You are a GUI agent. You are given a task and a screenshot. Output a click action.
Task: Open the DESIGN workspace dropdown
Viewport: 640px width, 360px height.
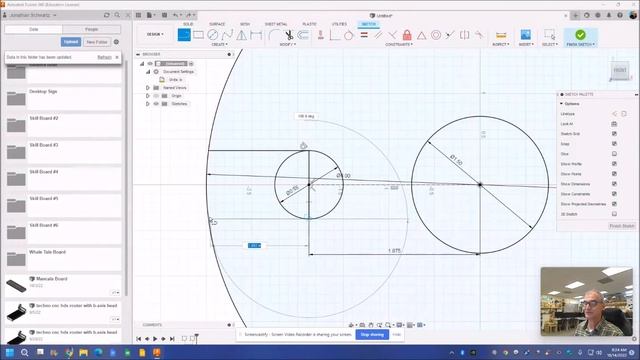[x=155, y=34]
